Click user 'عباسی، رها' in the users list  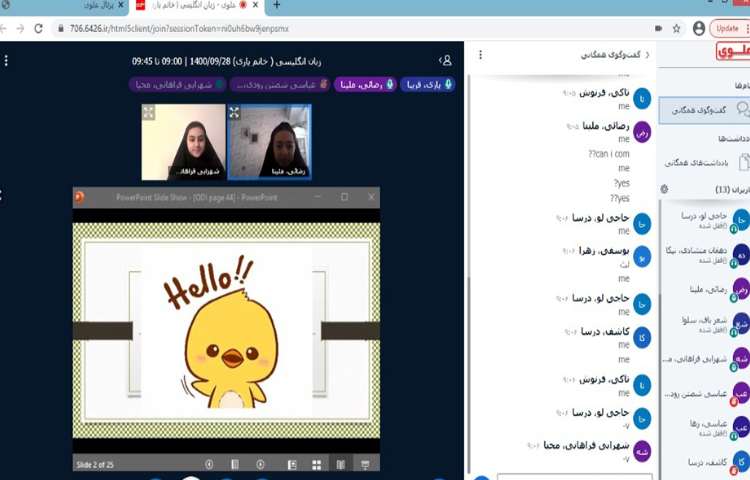tap(706, 428)
